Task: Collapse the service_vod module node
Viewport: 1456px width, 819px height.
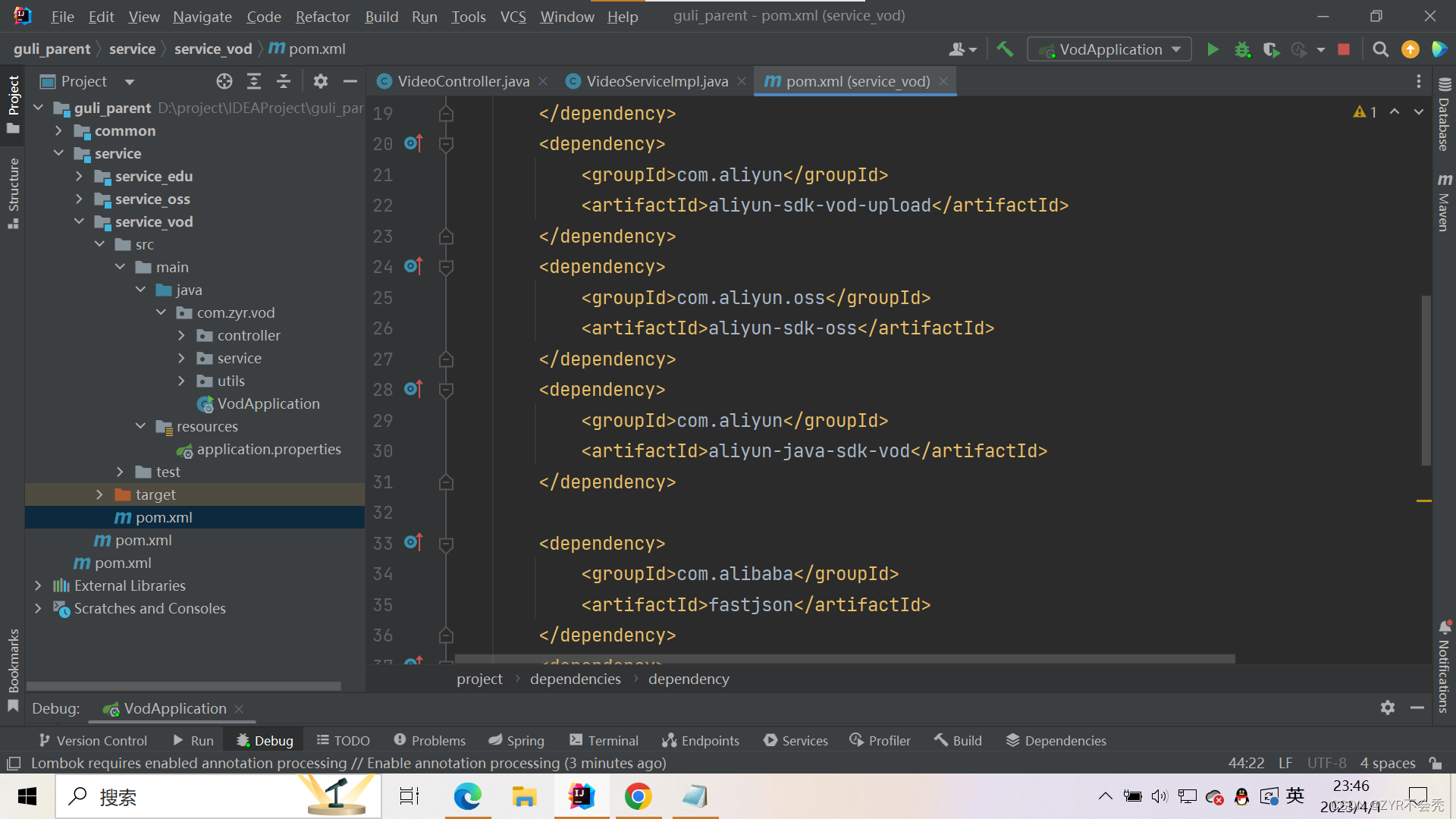Action: coord(79,221)
